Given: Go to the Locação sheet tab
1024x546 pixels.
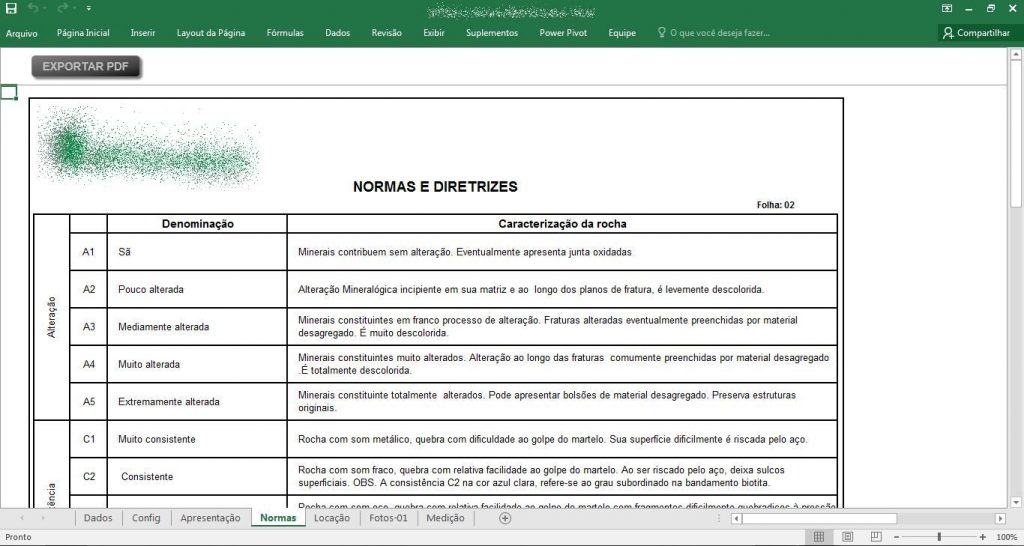Looking at the screenshot, I should pyautogui.click(x=332, y=518).
